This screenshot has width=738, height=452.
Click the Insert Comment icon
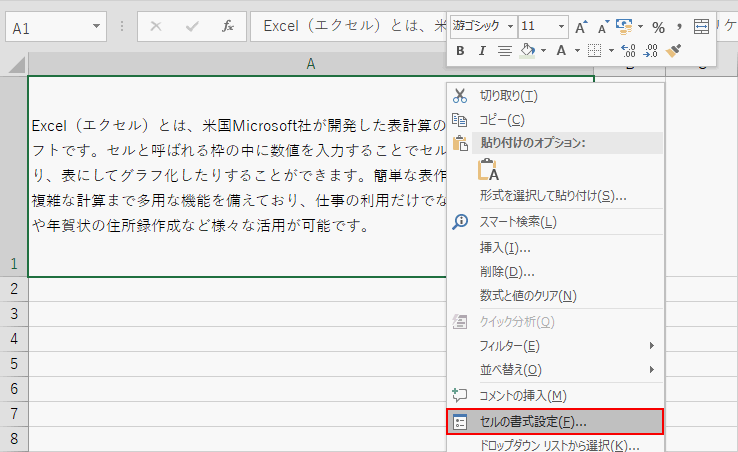click(x=459, y=396)
